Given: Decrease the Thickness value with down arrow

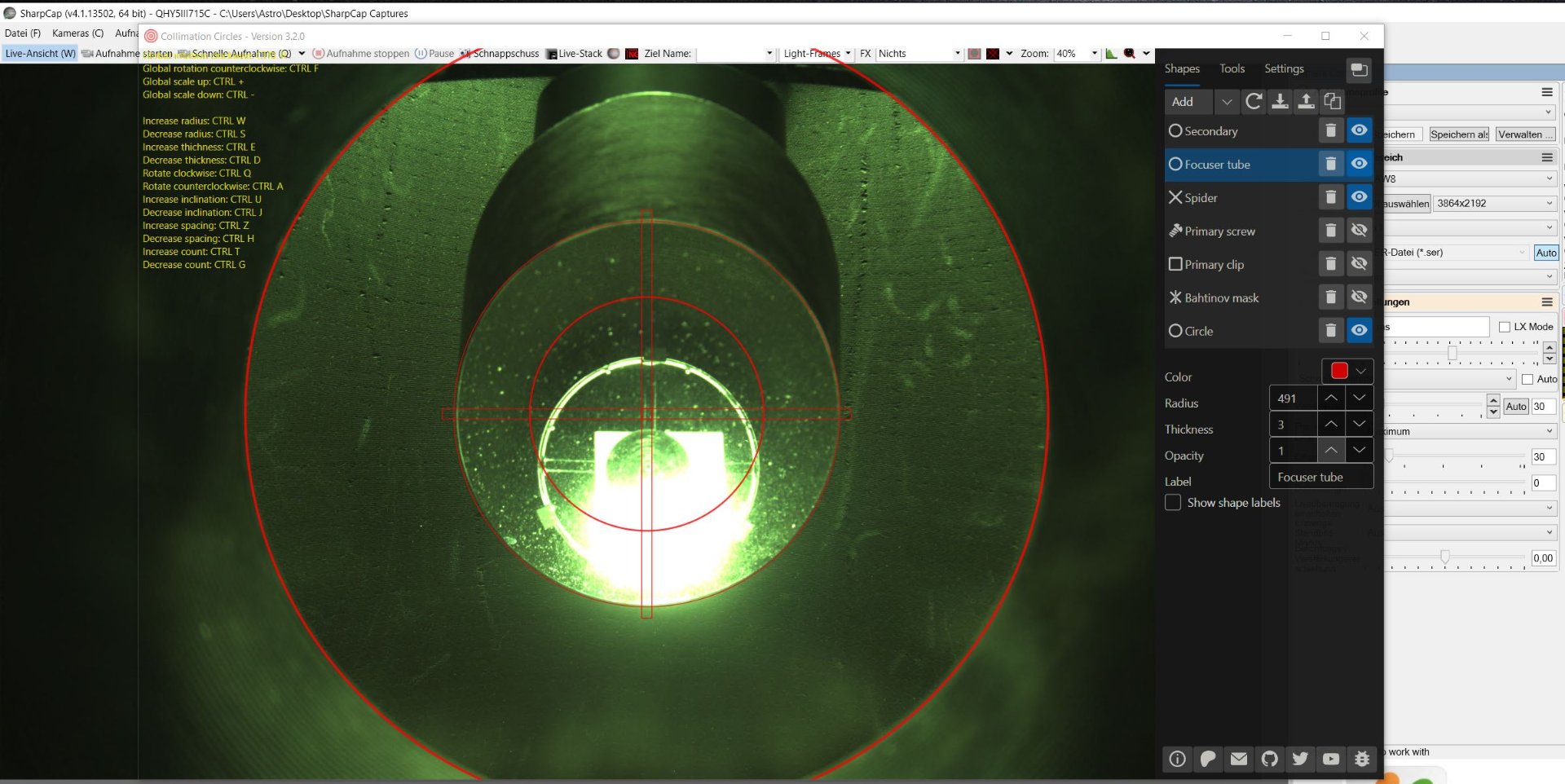Looking at the screenshot, I should tap(1359, 424).
